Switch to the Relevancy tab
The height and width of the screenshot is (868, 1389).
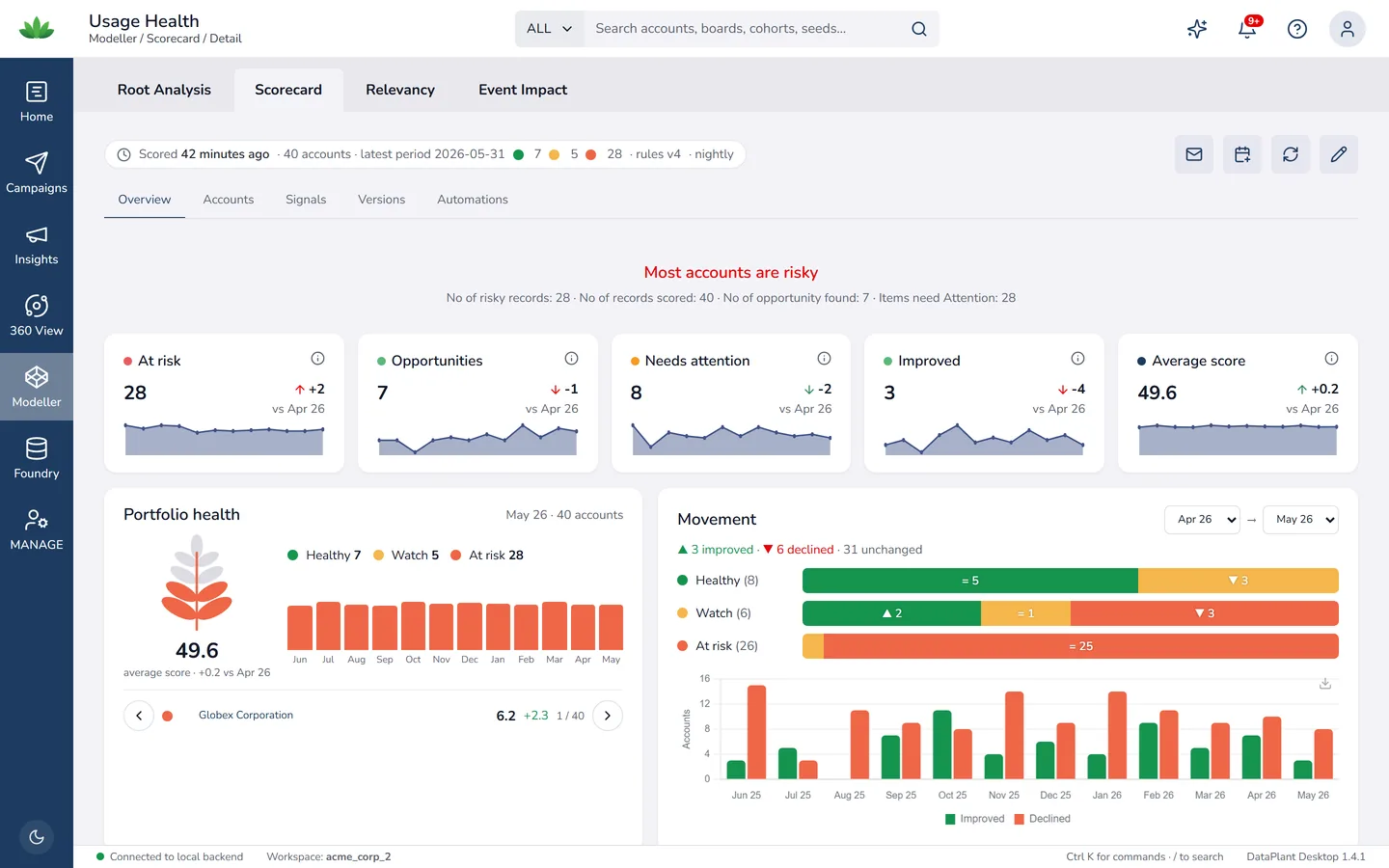coord(400,90)
